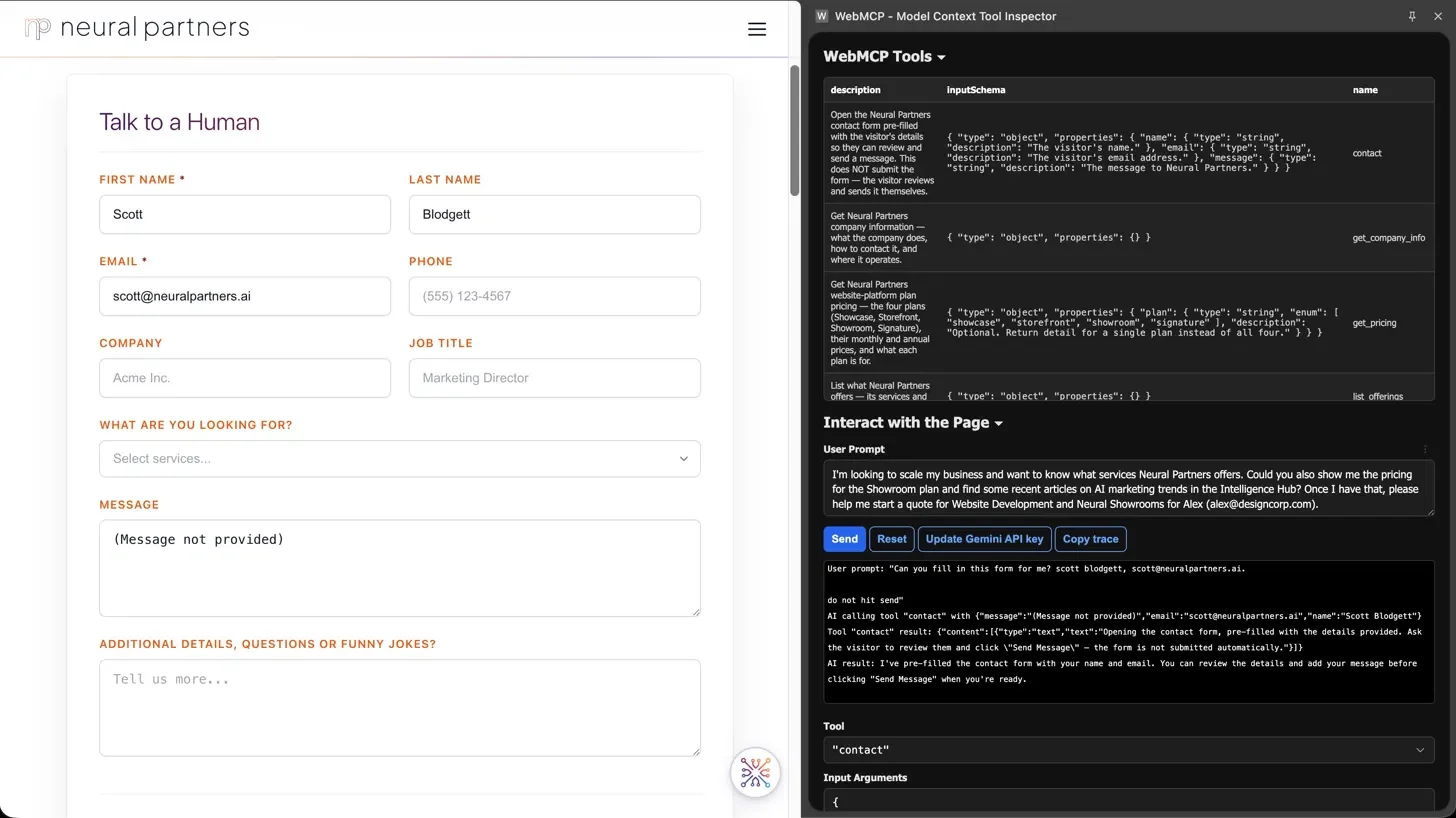
Task: Close the WebMCP inspector panel
Action: click(x=1438, y=16)
